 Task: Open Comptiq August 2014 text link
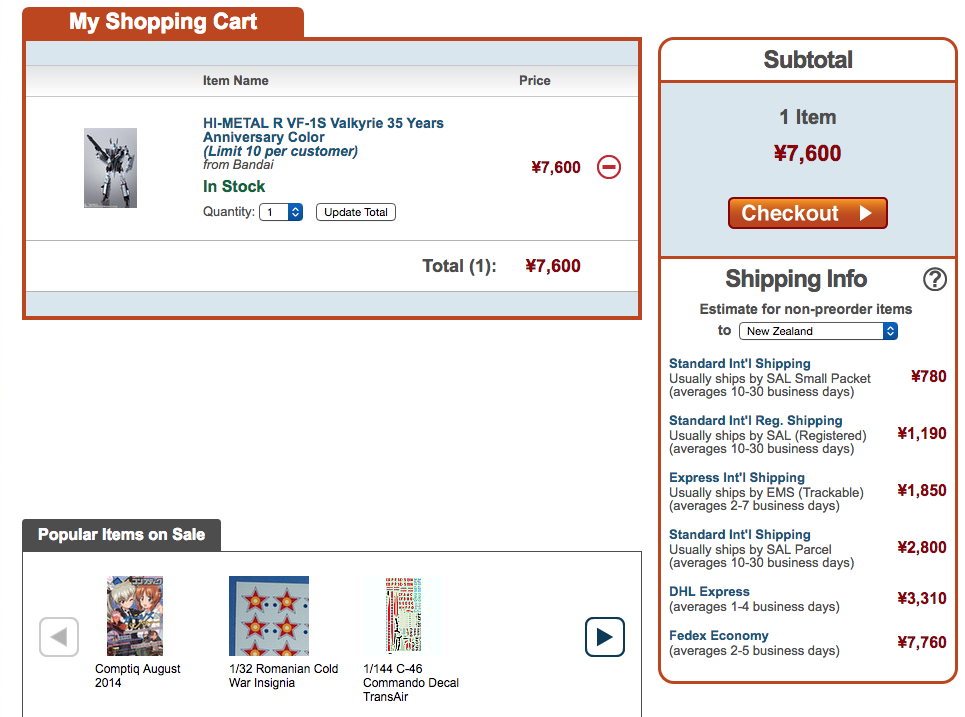(137, 676)
